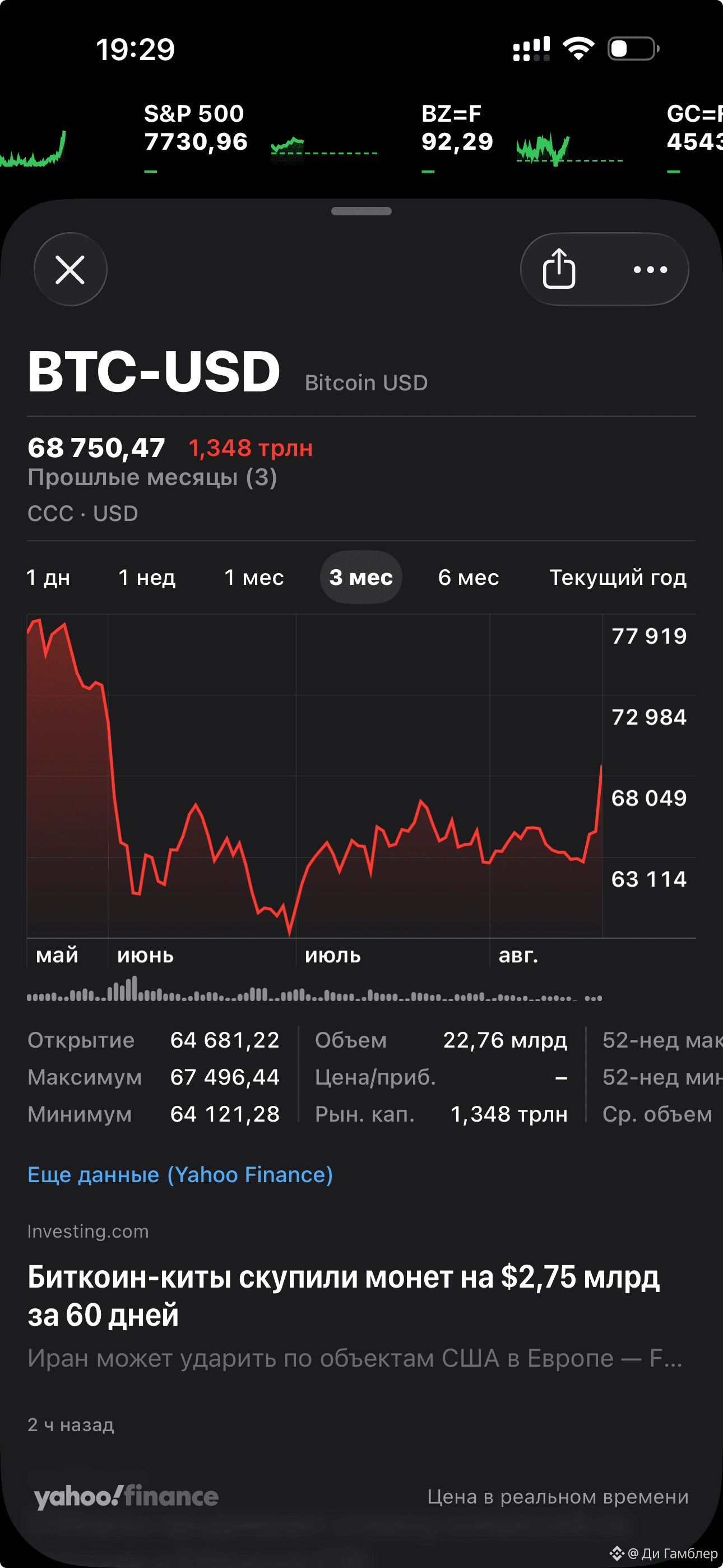Tap the 63 114 axis label
The width and height of the screenshot is (723, 1568).
coord(649,879)
